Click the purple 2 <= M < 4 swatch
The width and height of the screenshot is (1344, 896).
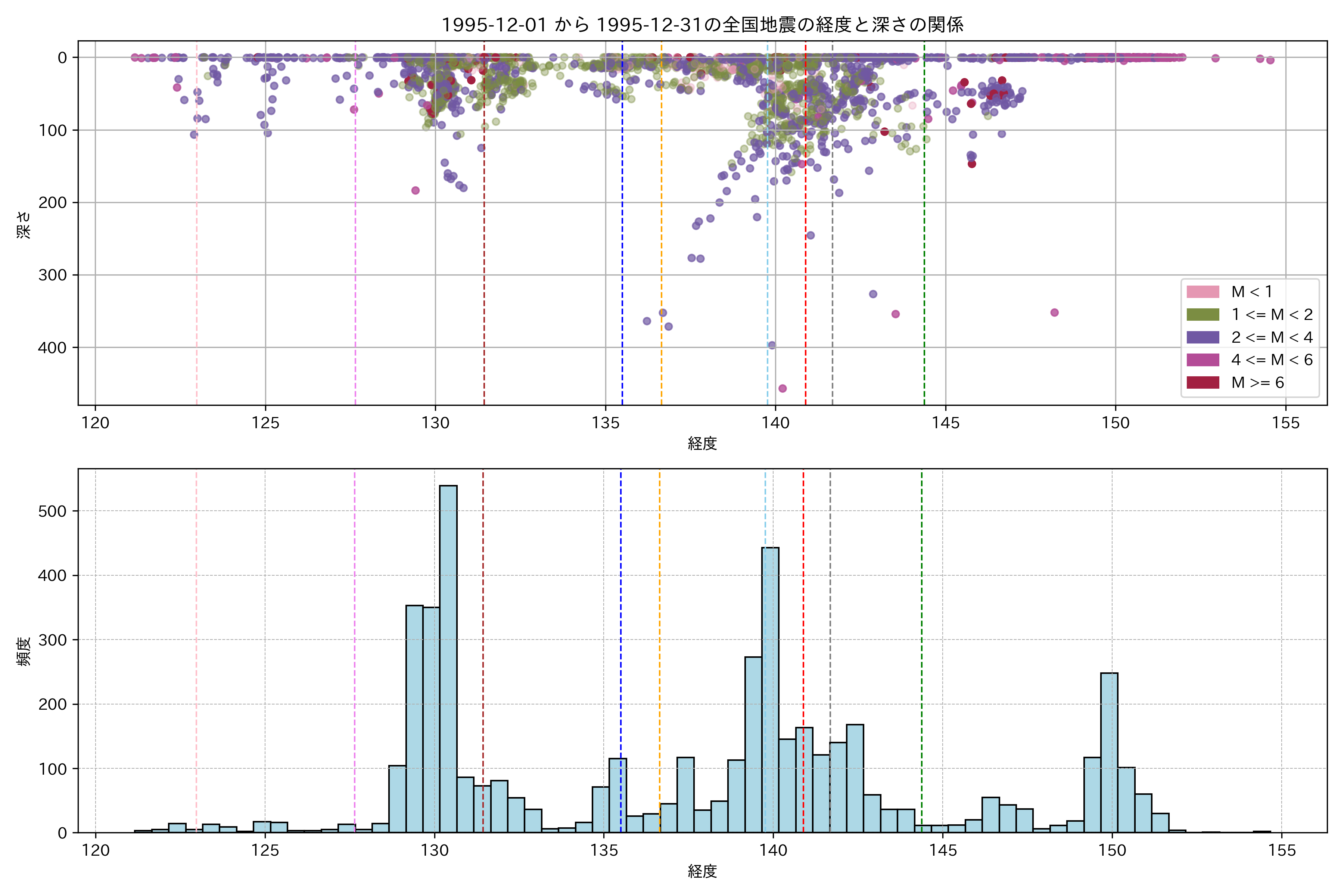(x=1202, y=337)
